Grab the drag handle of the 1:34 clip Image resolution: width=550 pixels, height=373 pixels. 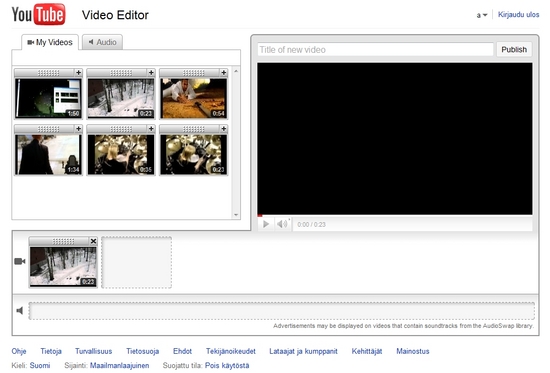point(48,129)
